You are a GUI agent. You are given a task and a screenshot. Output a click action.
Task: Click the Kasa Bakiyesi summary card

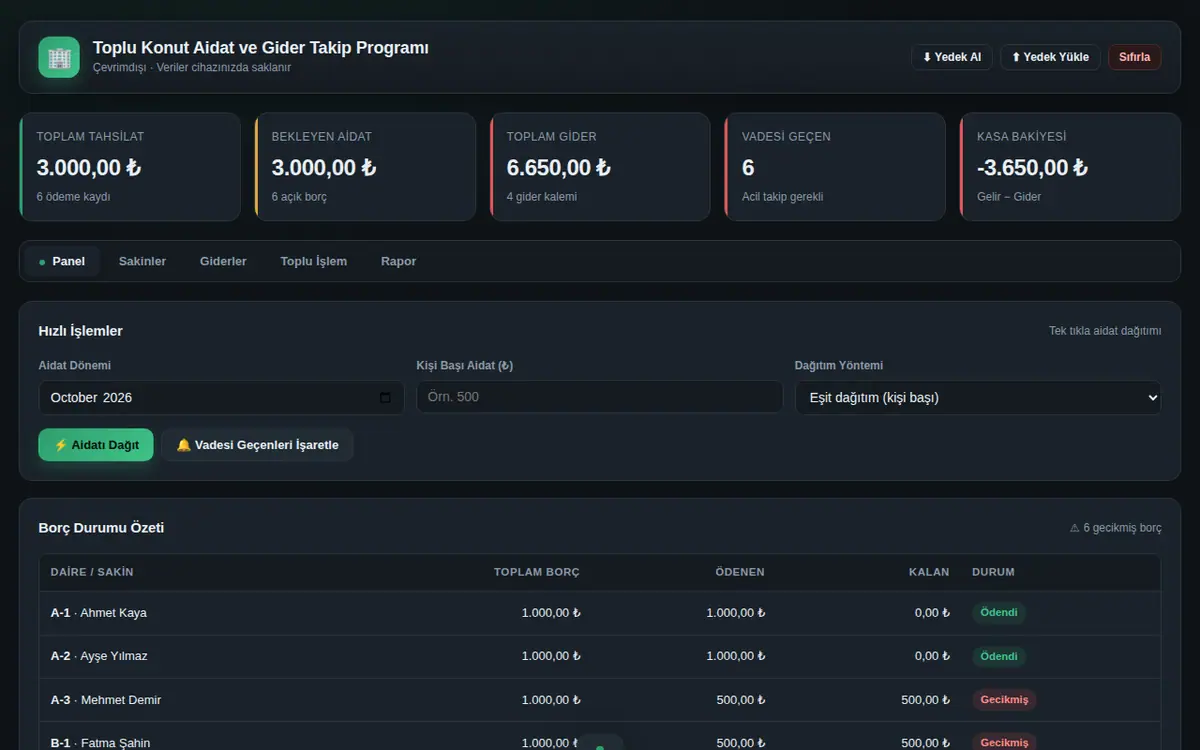[1070, 166]
